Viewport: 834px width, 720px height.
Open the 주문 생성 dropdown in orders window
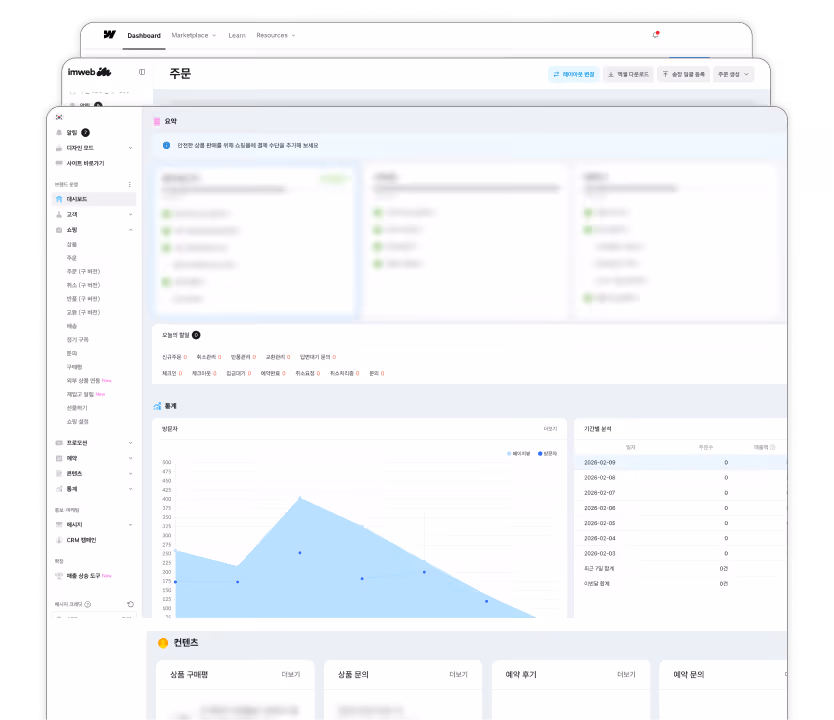pos(733,74)
